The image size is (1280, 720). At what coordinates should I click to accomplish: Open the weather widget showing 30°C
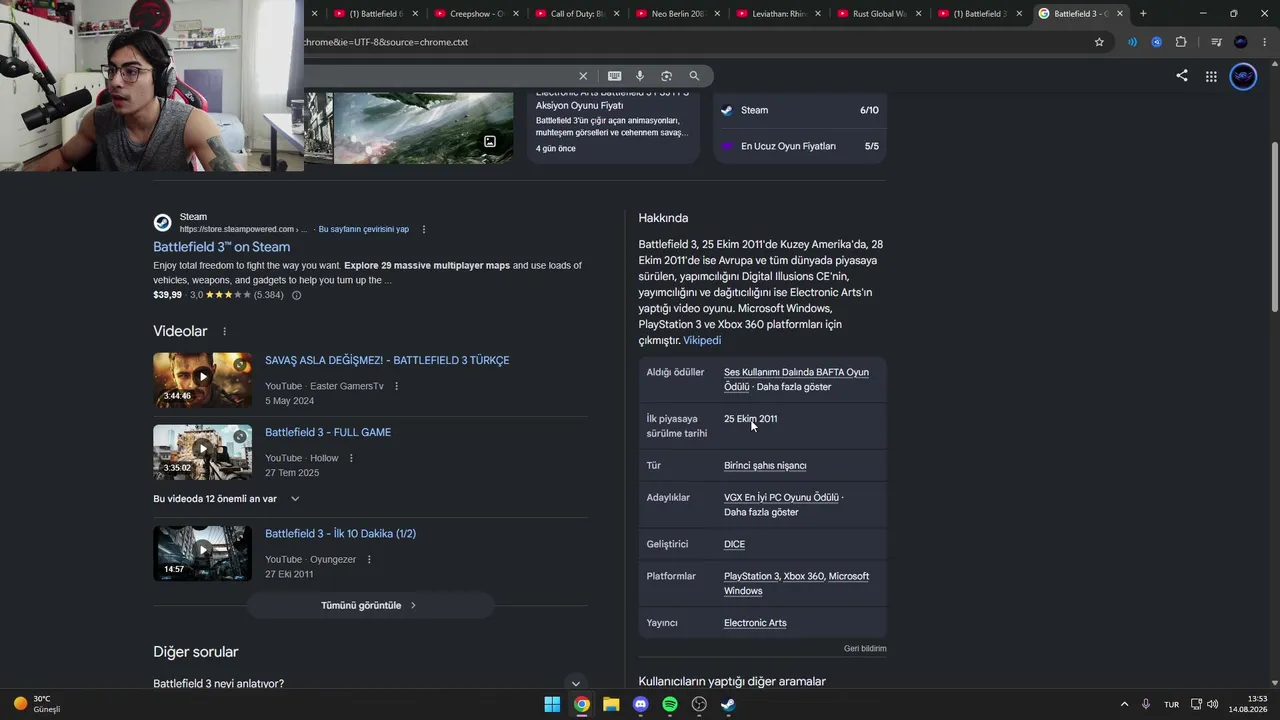[37, 704]
